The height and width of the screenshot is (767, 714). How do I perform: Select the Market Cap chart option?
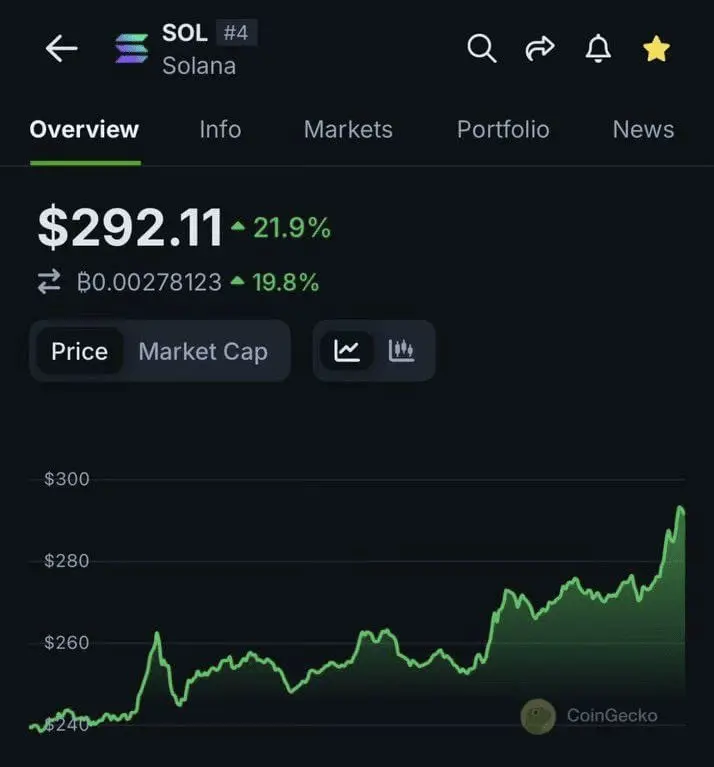[x=203, y=351]
